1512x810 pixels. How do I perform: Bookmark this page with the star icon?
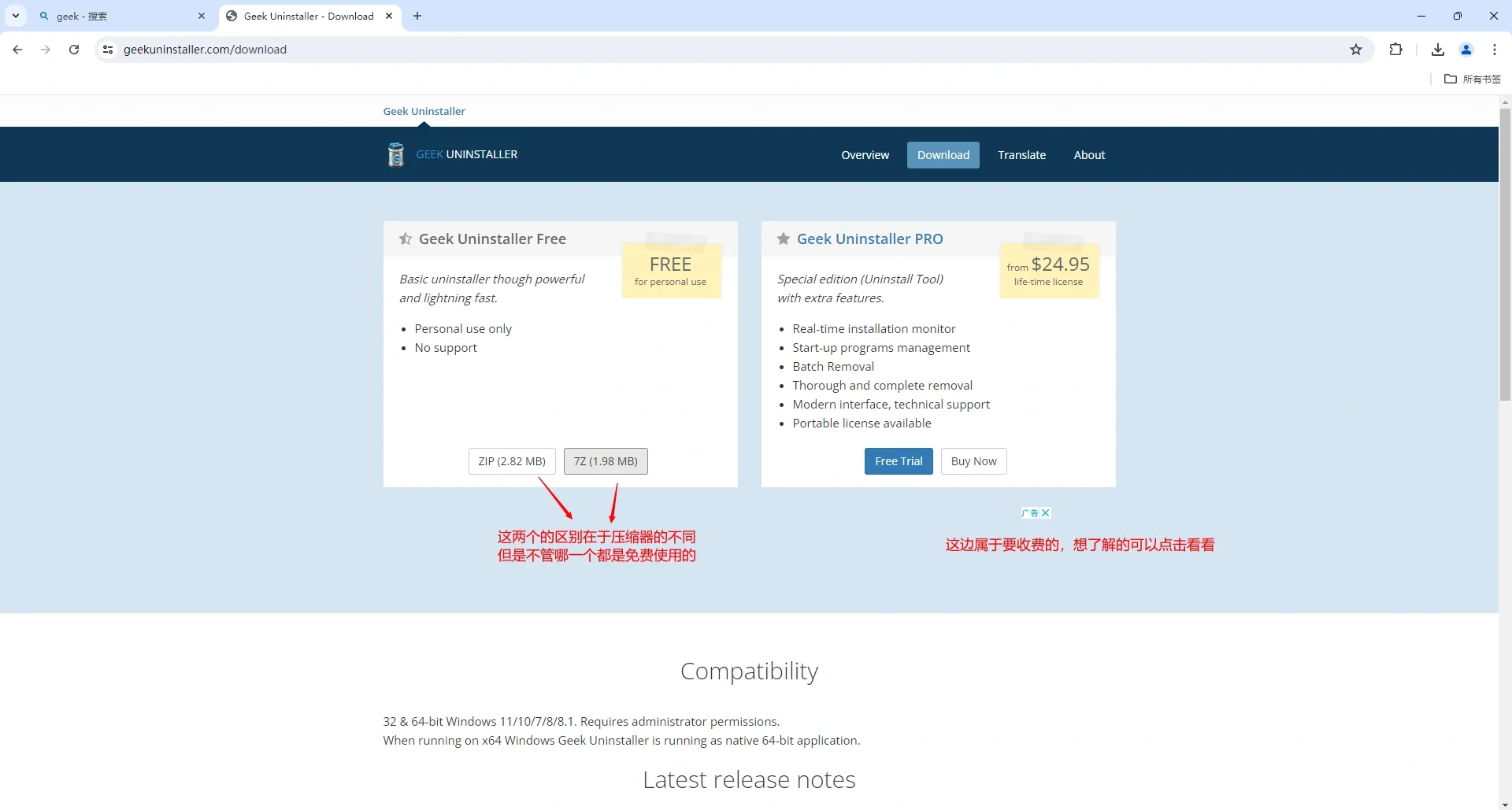coord(1356,50)
